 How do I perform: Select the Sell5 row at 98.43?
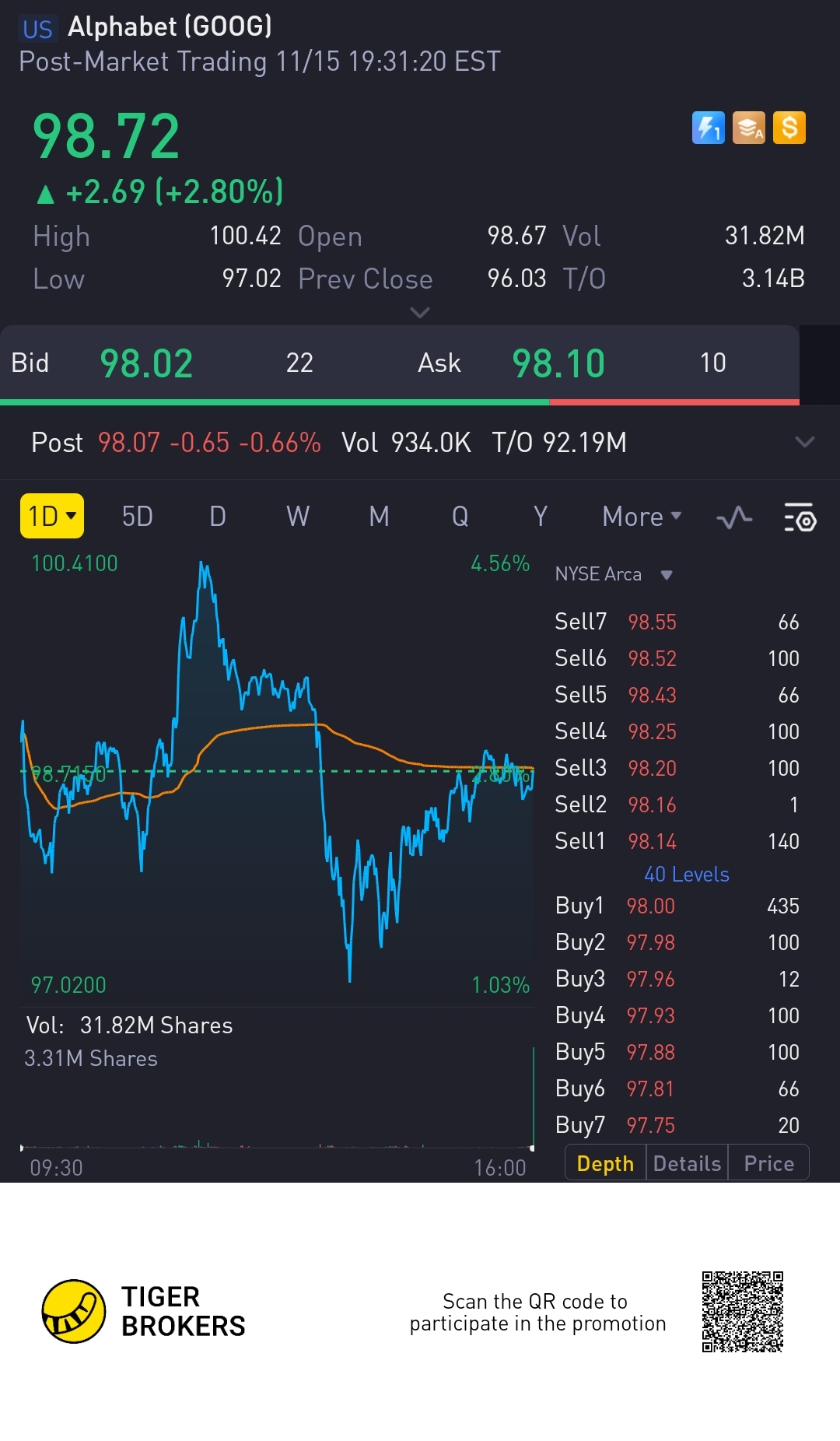click(677, 695)
